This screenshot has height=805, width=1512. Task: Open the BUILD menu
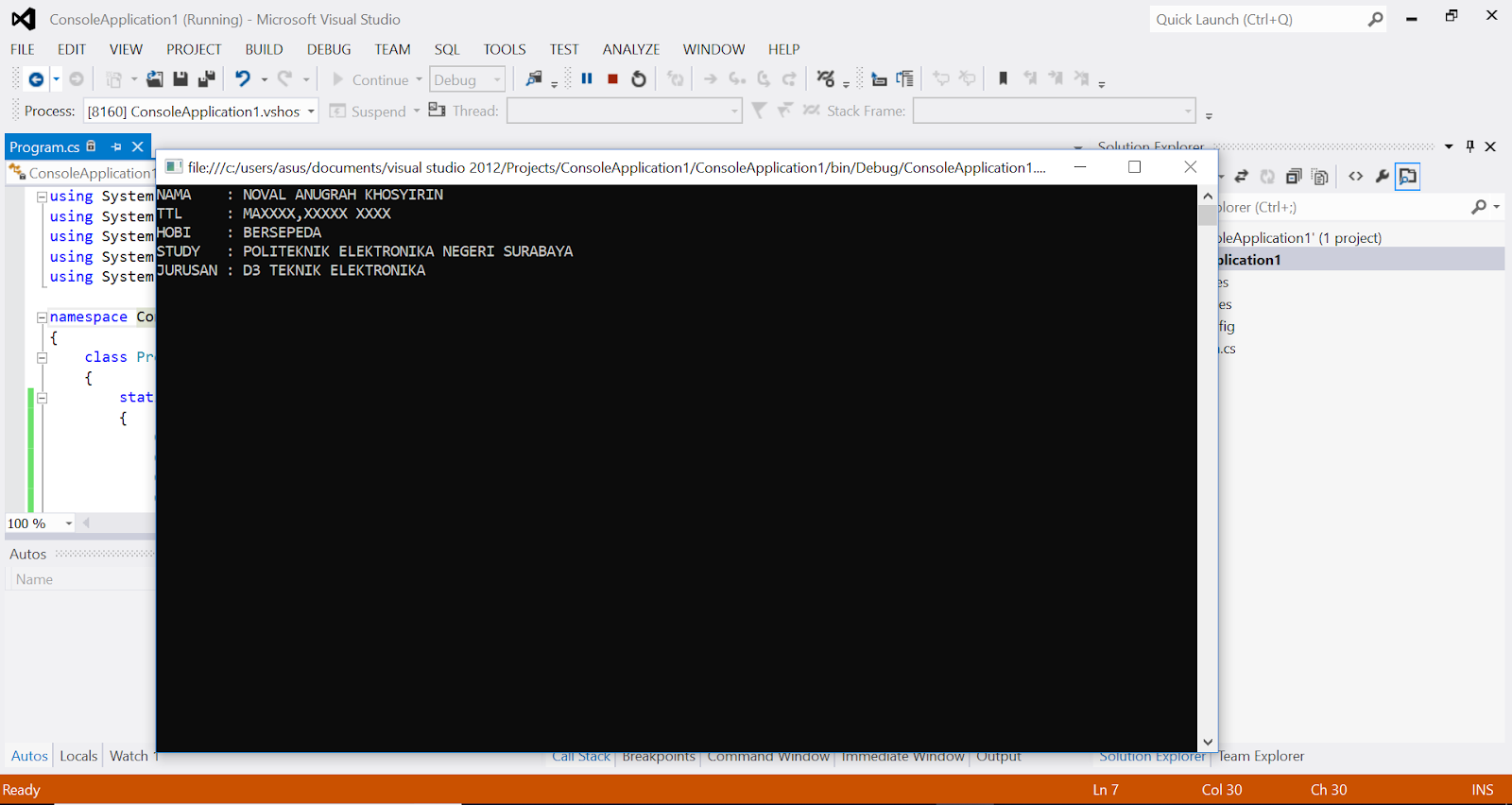[x=265, y=49]
